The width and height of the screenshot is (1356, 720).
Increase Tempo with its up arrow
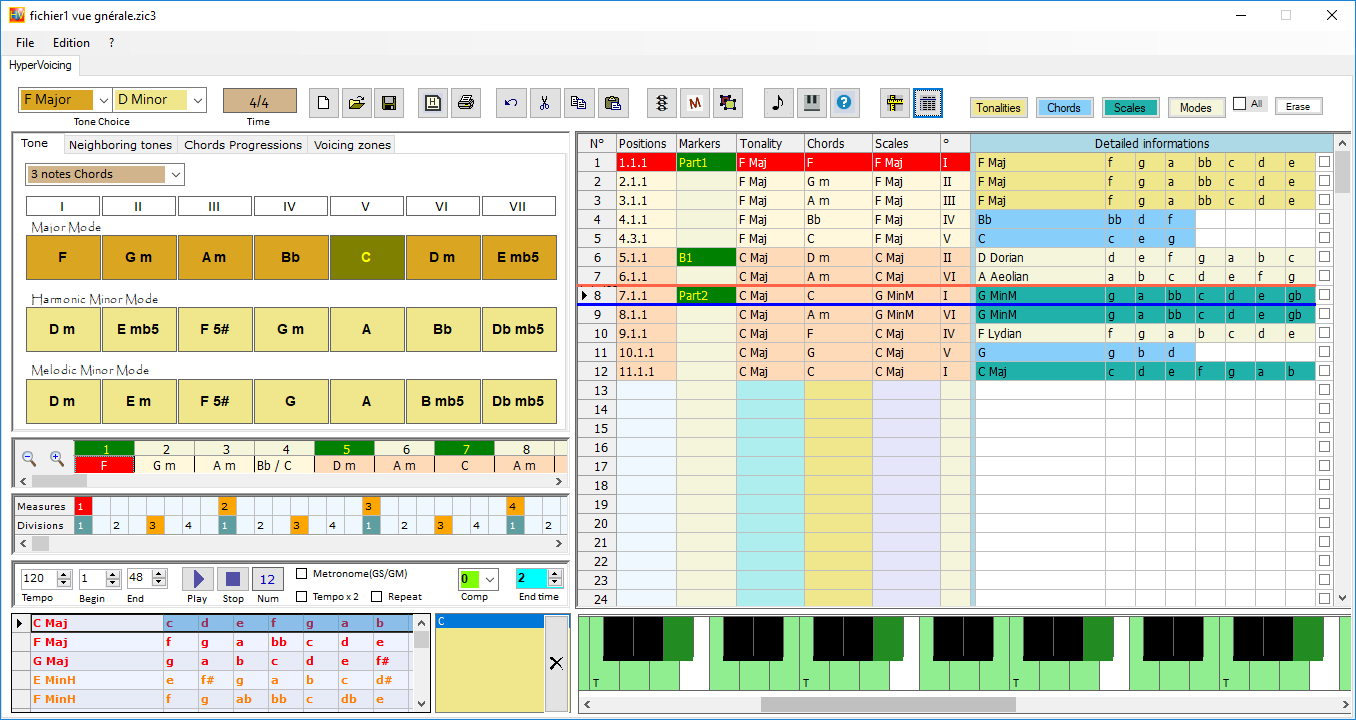[65, 574]
